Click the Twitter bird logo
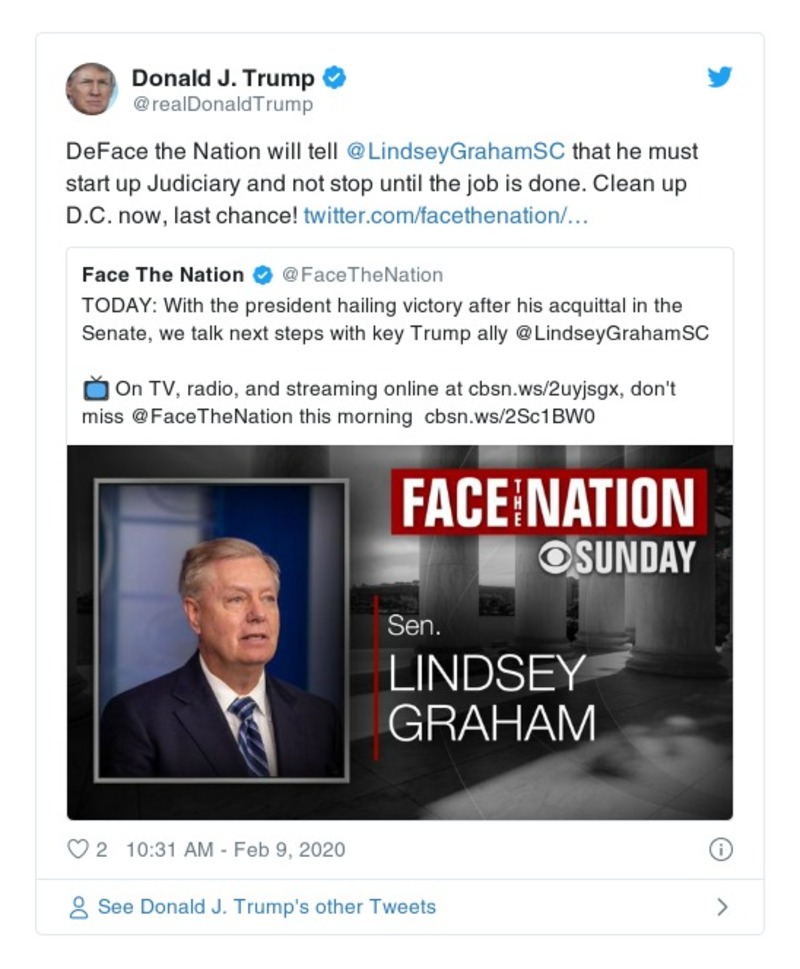 pos(720,77)
